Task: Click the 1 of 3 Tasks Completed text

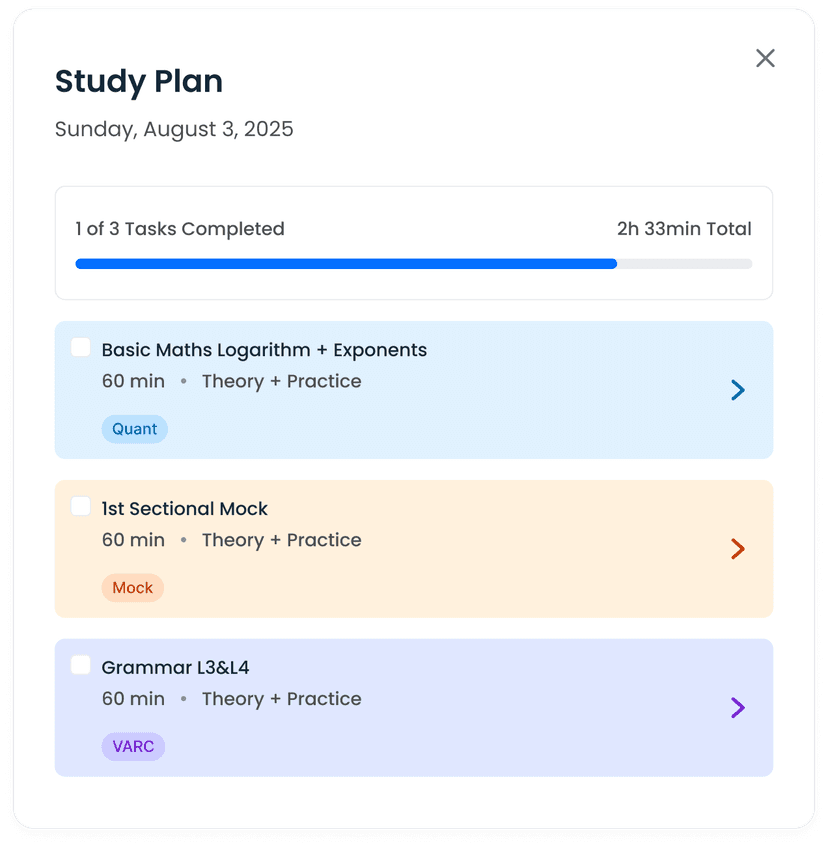Action: click(x=180, y=229)
